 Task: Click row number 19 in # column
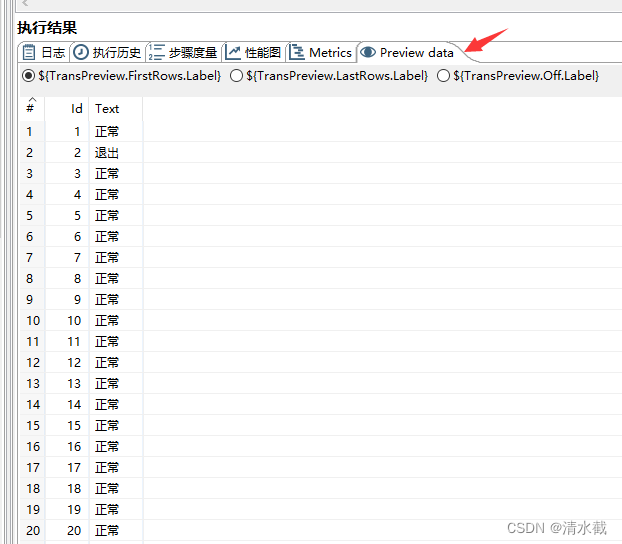(x=33, y=509)
